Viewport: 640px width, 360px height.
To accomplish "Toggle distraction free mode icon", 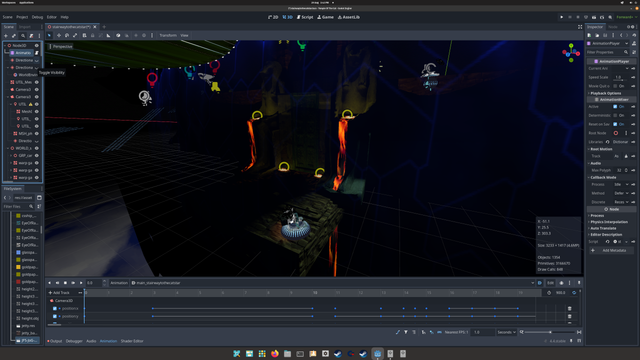I will click(x=580, y=27).
